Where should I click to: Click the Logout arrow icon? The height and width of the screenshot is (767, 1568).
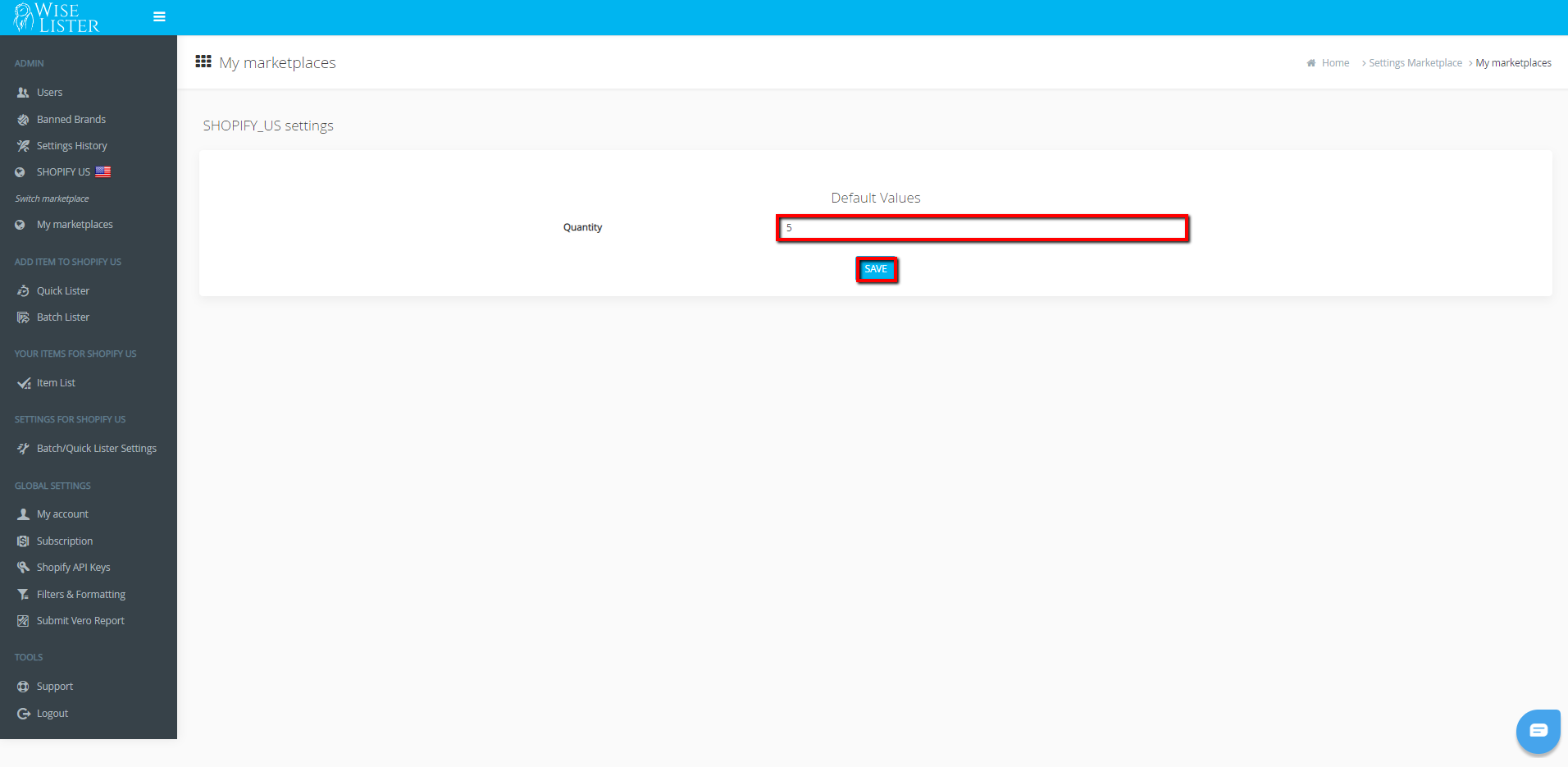click(x=23, y=714)
